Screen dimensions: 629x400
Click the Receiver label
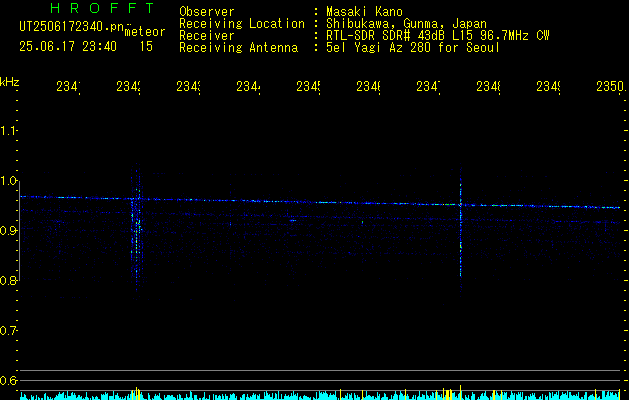click(x=207, y=36)
